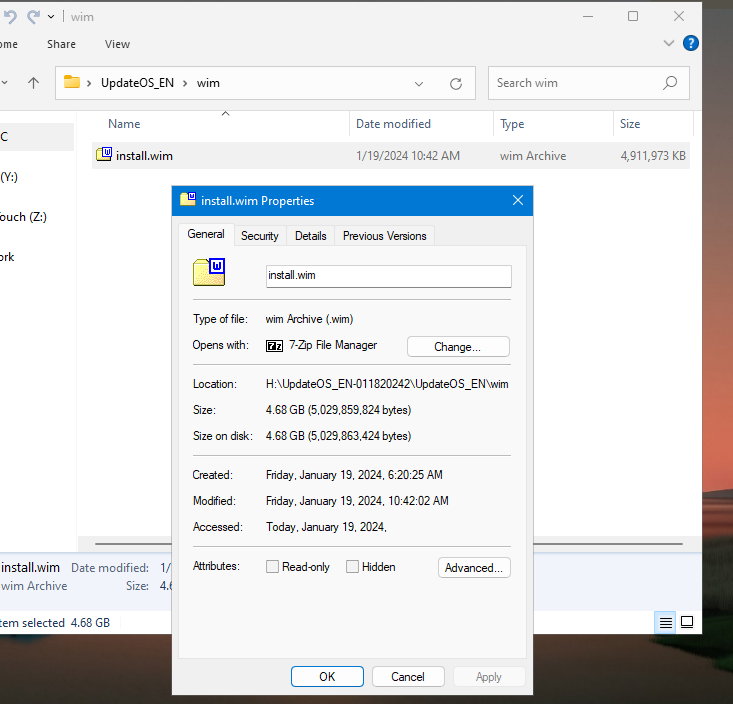The width and height of the screenshot is (733, 704).
Task: Select wim segment in address path
Action: (208, 83)
